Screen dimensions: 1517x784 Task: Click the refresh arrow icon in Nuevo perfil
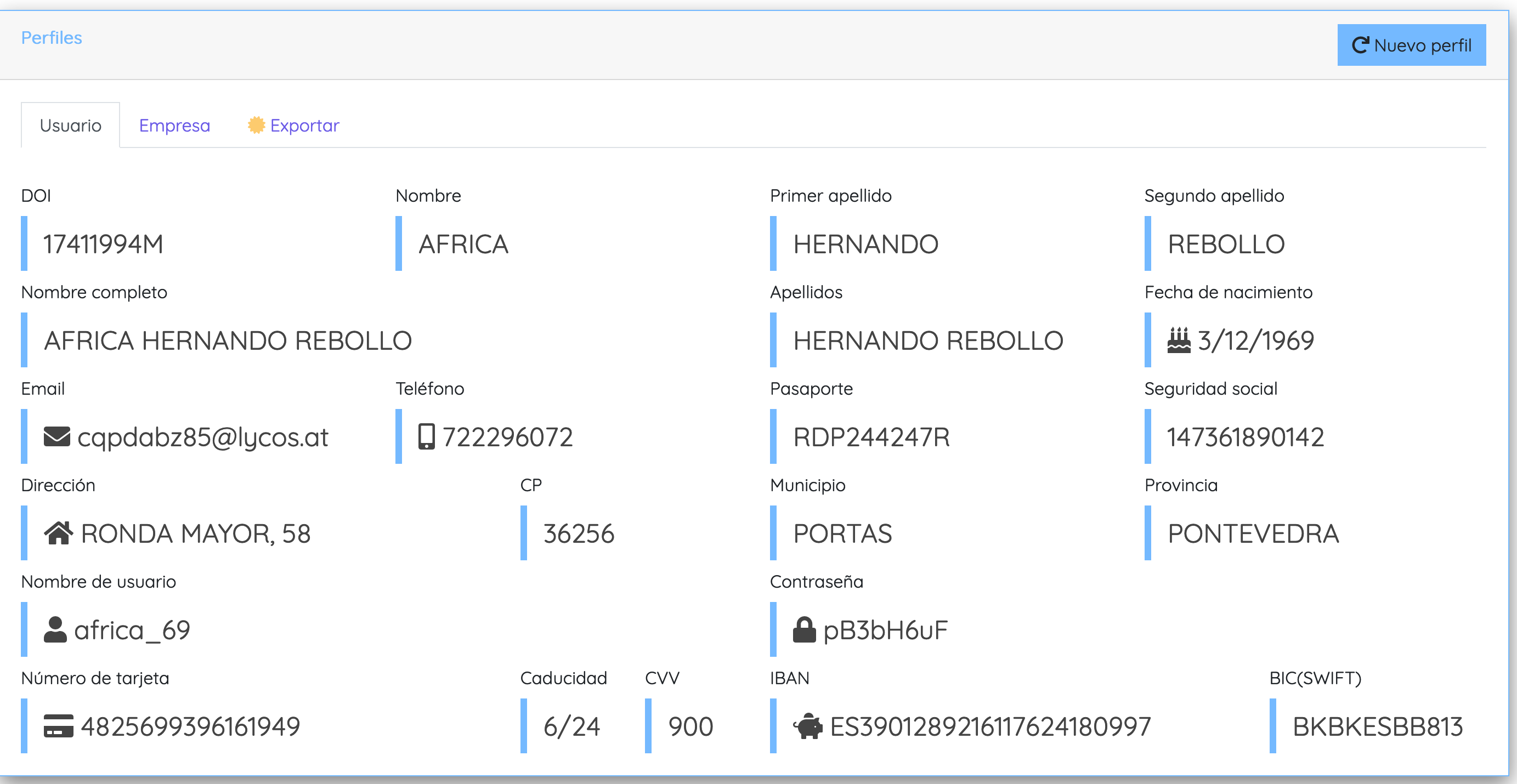pyautogui.click(x=1360, y=46)
